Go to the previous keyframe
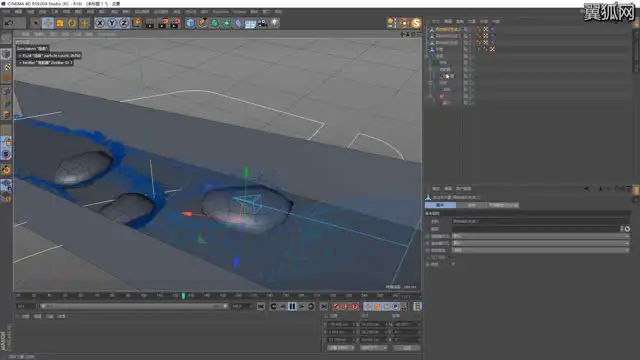The width and height of the screenshot is (640, 360). coord(273,306)
